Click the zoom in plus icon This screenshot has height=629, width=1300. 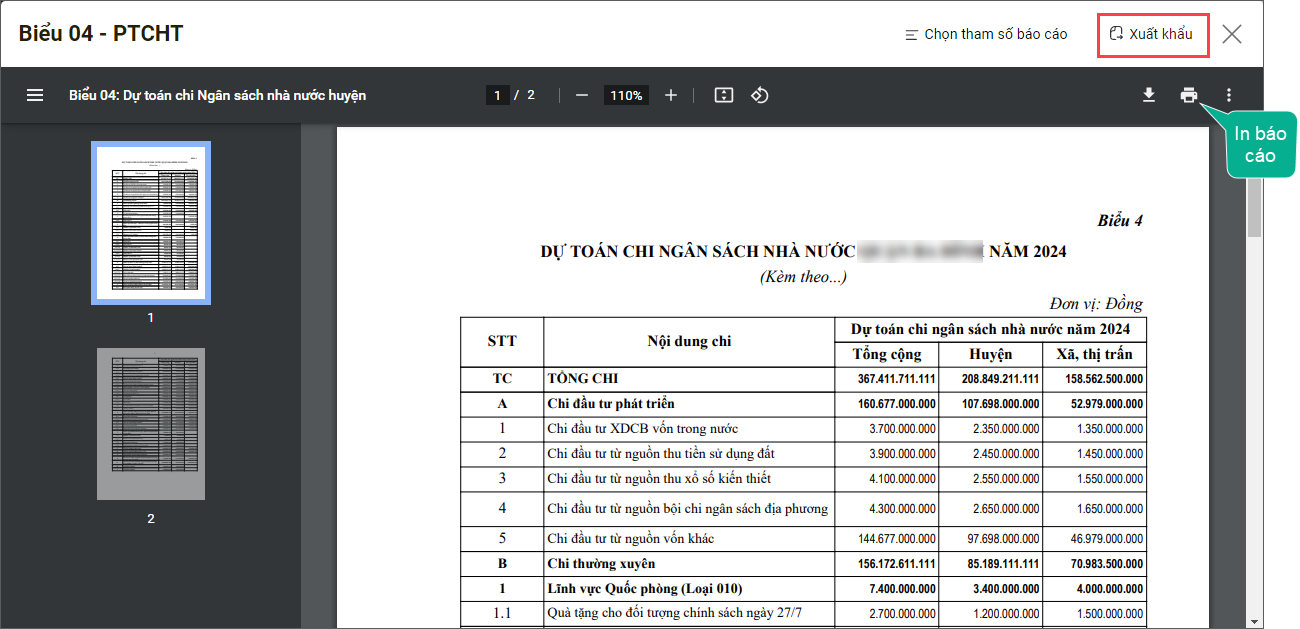(671, 95)
